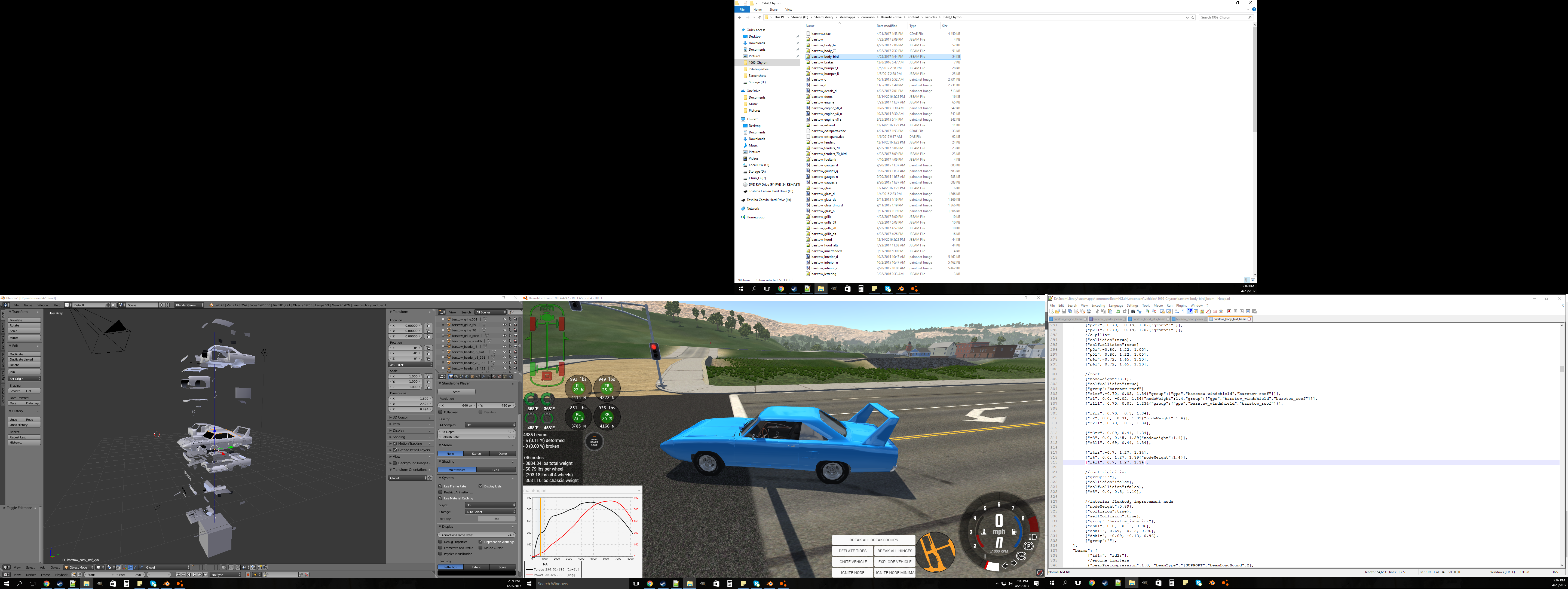This screenshot has width=1568, height=589.
Task: Click the orange H-shifter gear indicator in BeamNG
Action: [x=936, y=553]
